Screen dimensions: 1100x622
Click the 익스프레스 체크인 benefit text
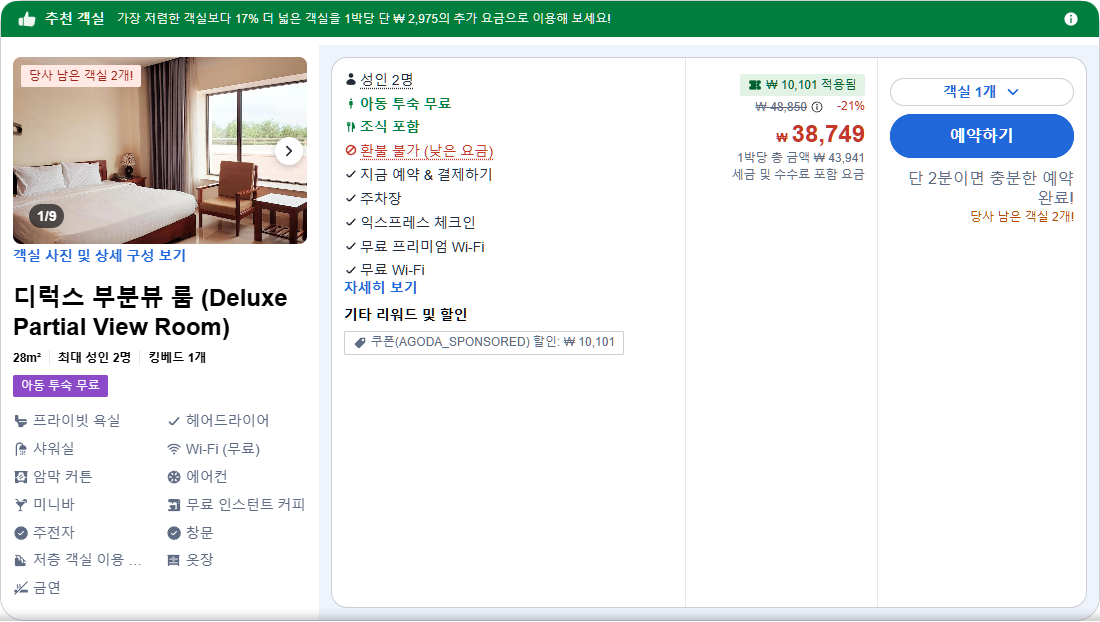pyautogui.click(x=417, y=223)
